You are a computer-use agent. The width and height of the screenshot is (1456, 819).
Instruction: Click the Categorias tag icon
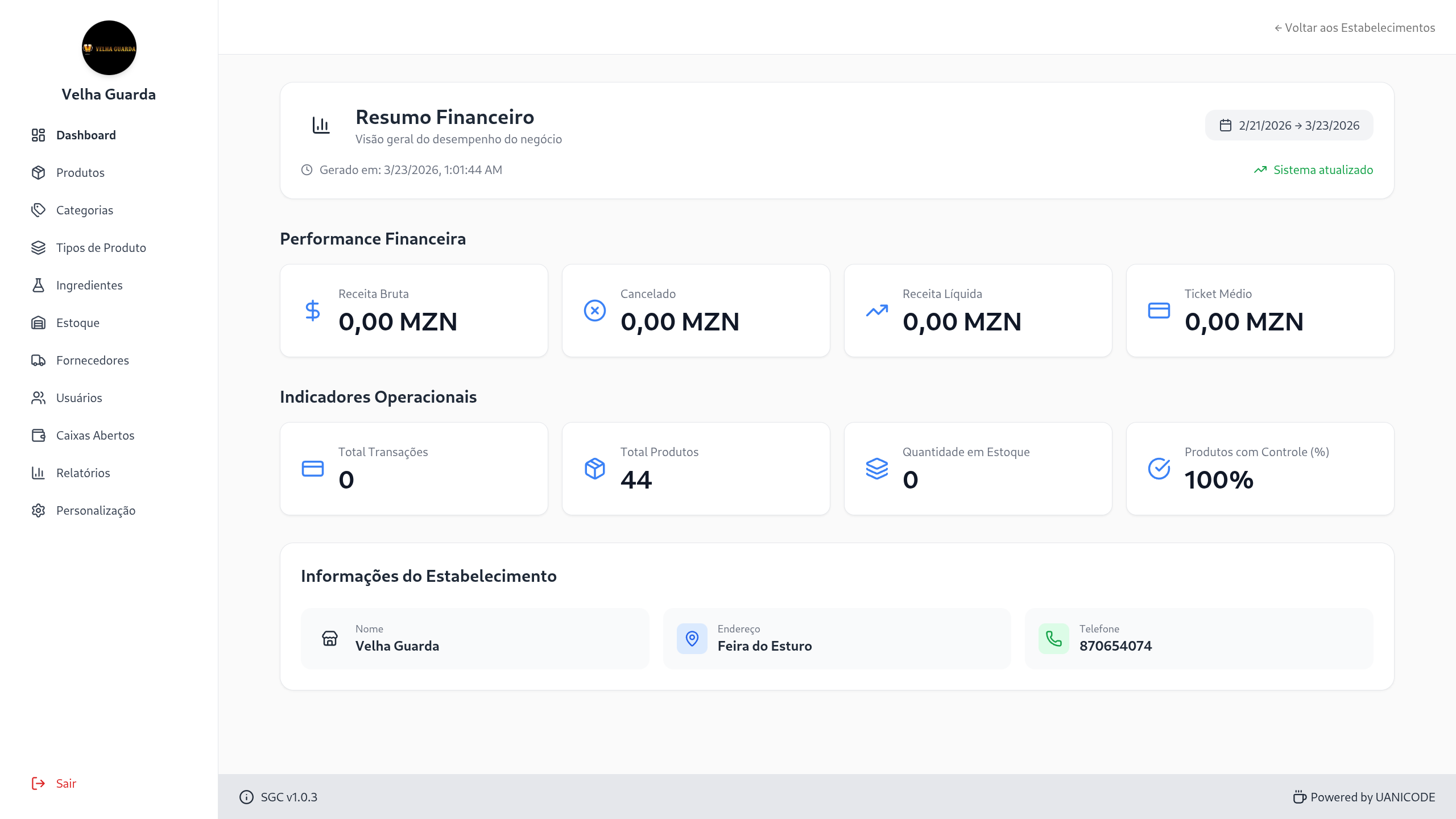click(x=38, y=210)
